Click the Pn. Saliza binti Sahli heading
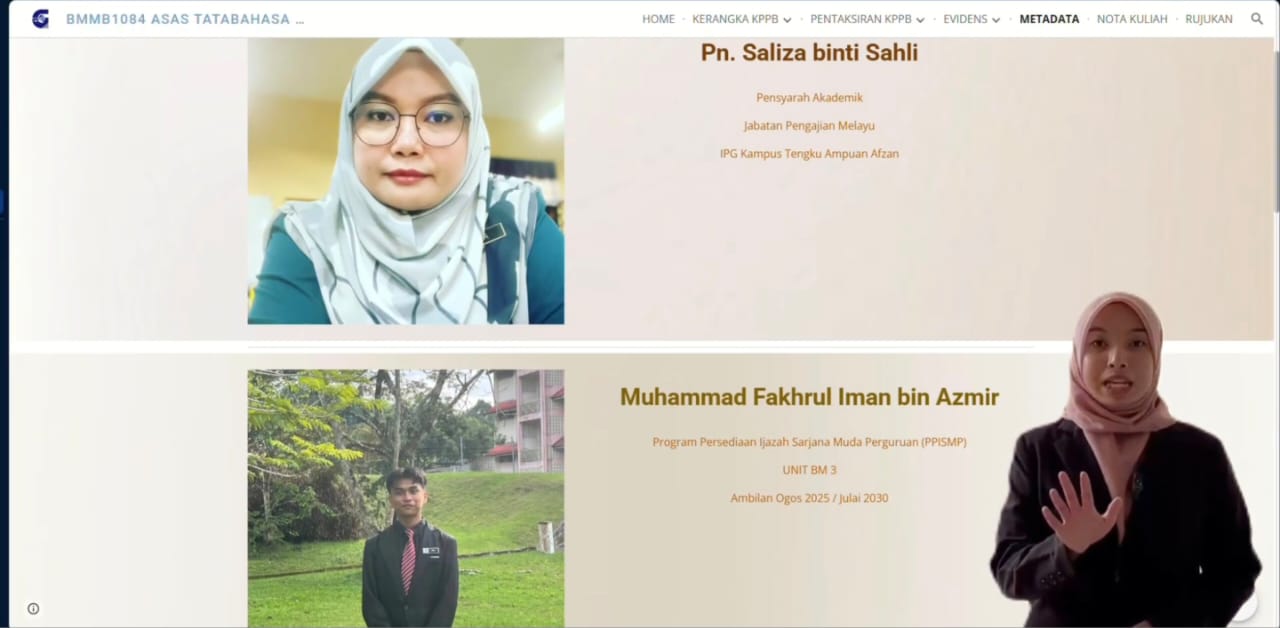This screenshot has height=628, width=1280. pos(809,53)
